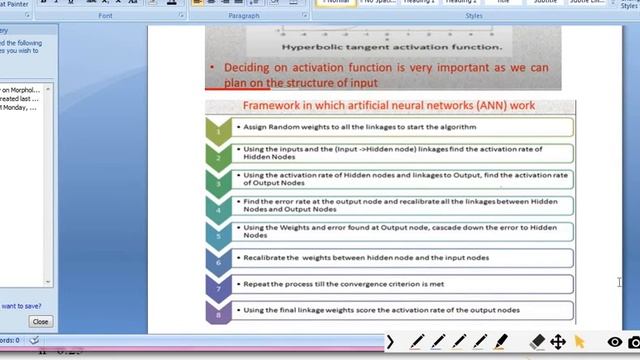
Task: Click the 'Framework in which artificial neural networks' heading
Action: click(389, 105)
